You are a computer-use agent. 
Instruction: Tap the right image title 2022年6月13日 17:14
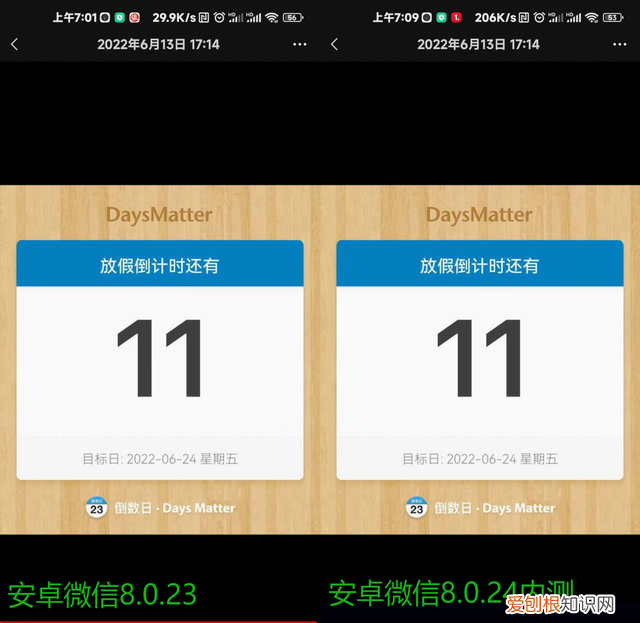[478, 44]
